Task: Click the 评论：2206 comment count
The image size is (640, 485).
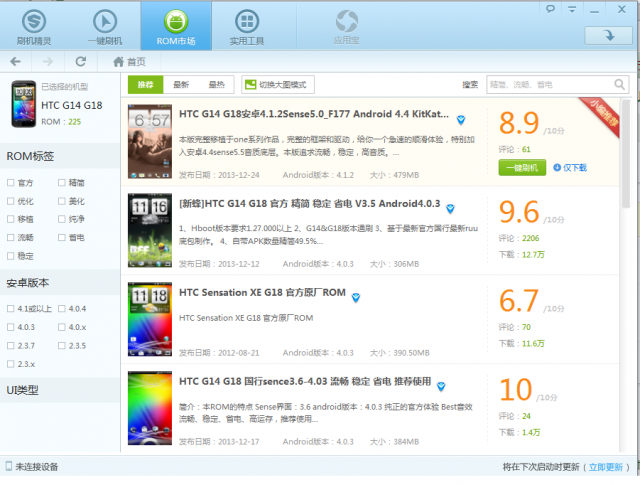Action: [519, 238]
